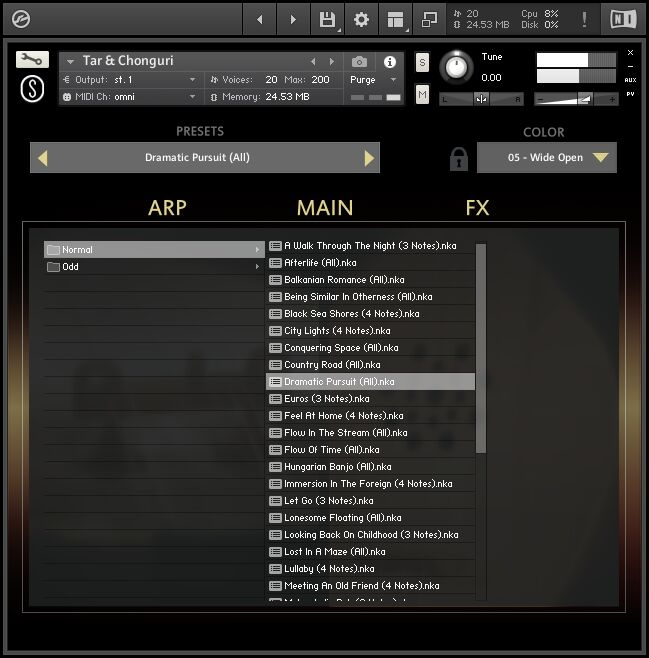
Task: Open the MIDI Ch omni dropdown
Action: pyautogui.click(x=130, y=97)
